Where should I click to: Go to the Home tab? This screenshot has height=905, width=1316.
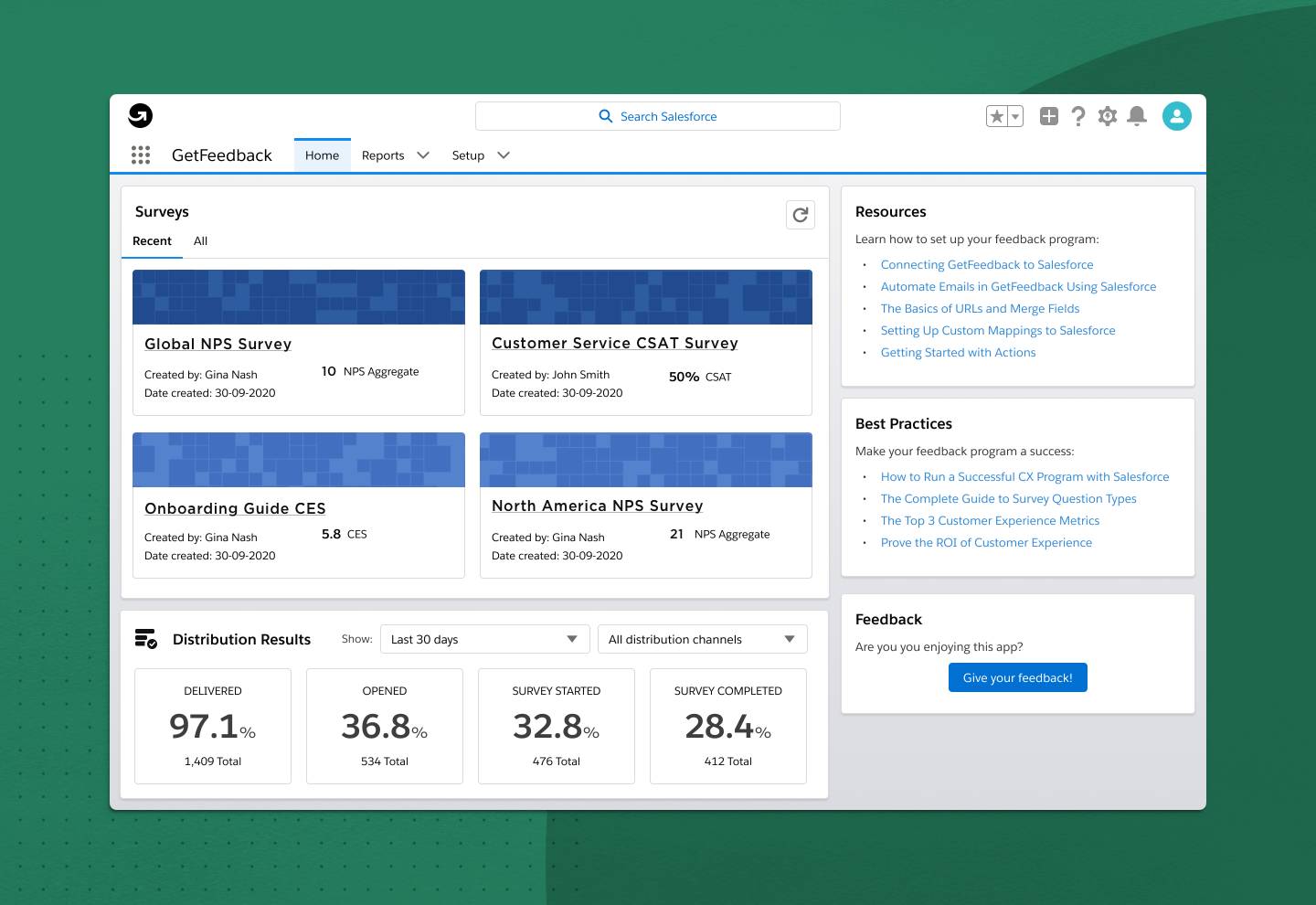(323, 155)
